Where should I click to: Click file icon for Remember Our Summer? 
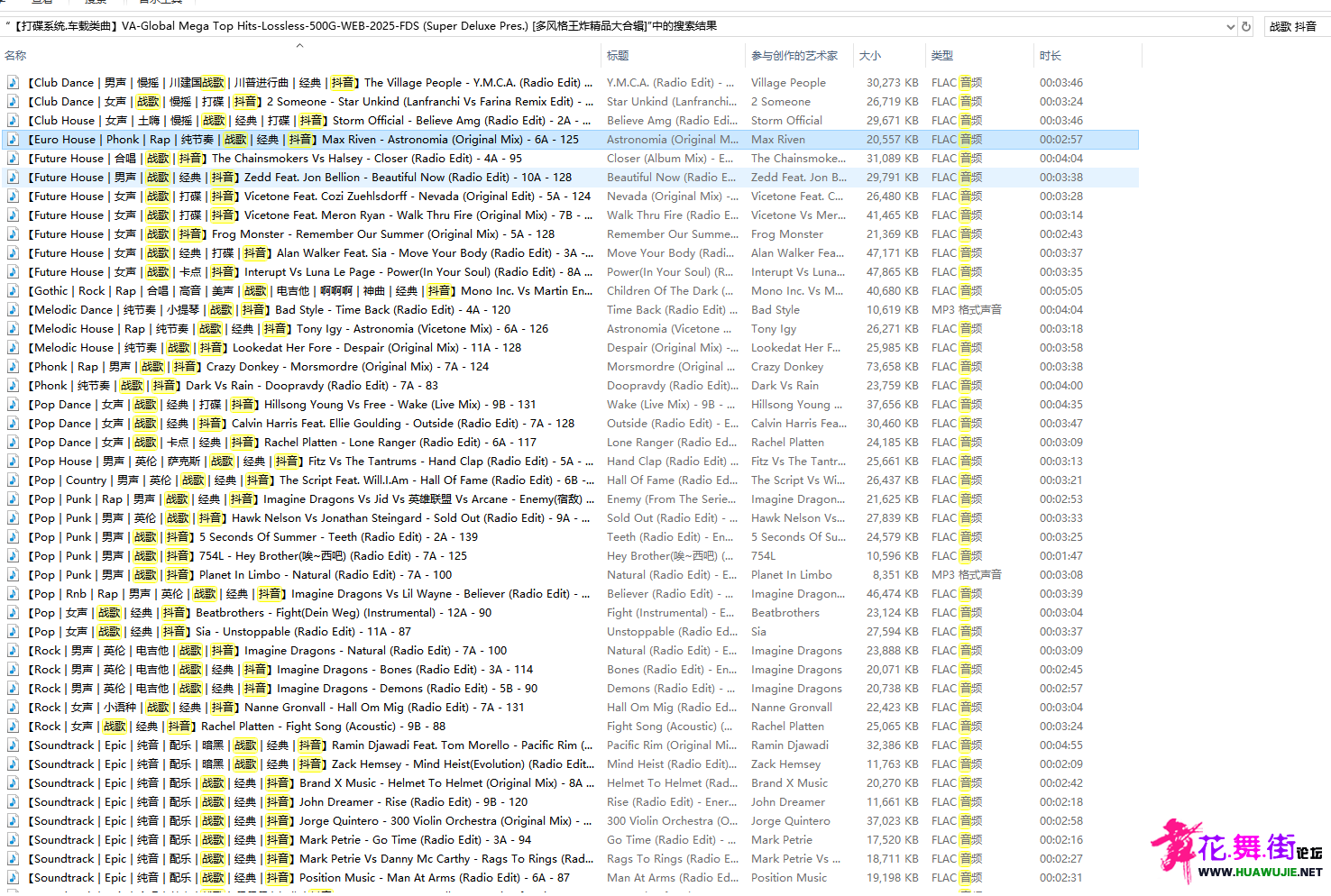click(14, 234)
